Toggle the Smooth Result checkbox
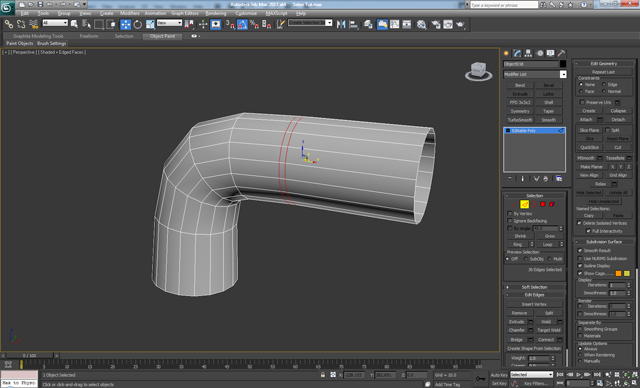640x388 pixels. pyautogui.click(x=580, y=251)
